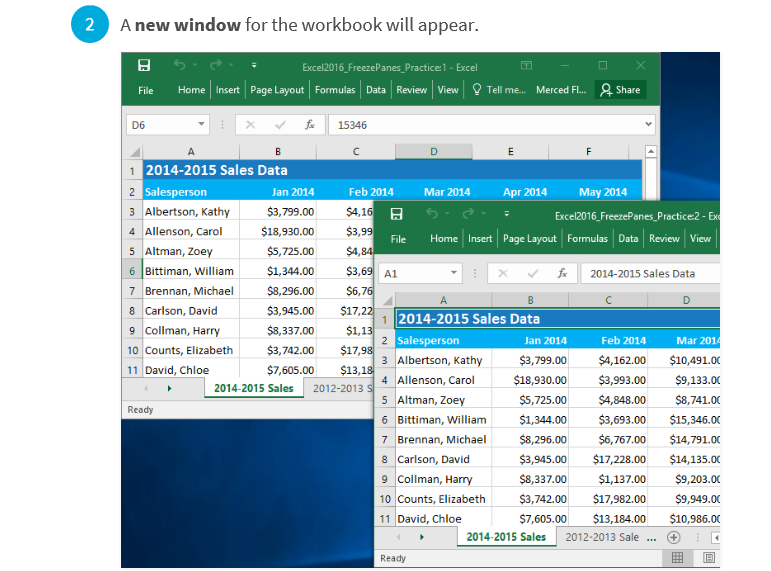
Task: Switch to Page Layout view in status bar
Action: tap(709, 557)
